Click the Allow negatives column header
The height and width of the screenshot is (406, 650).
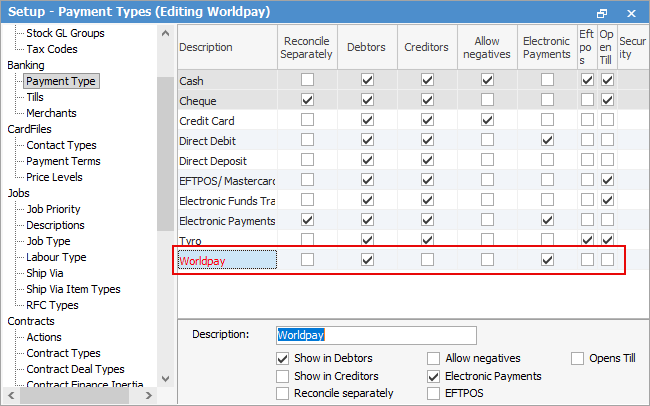pyautogui.click(x=487, y=47)
